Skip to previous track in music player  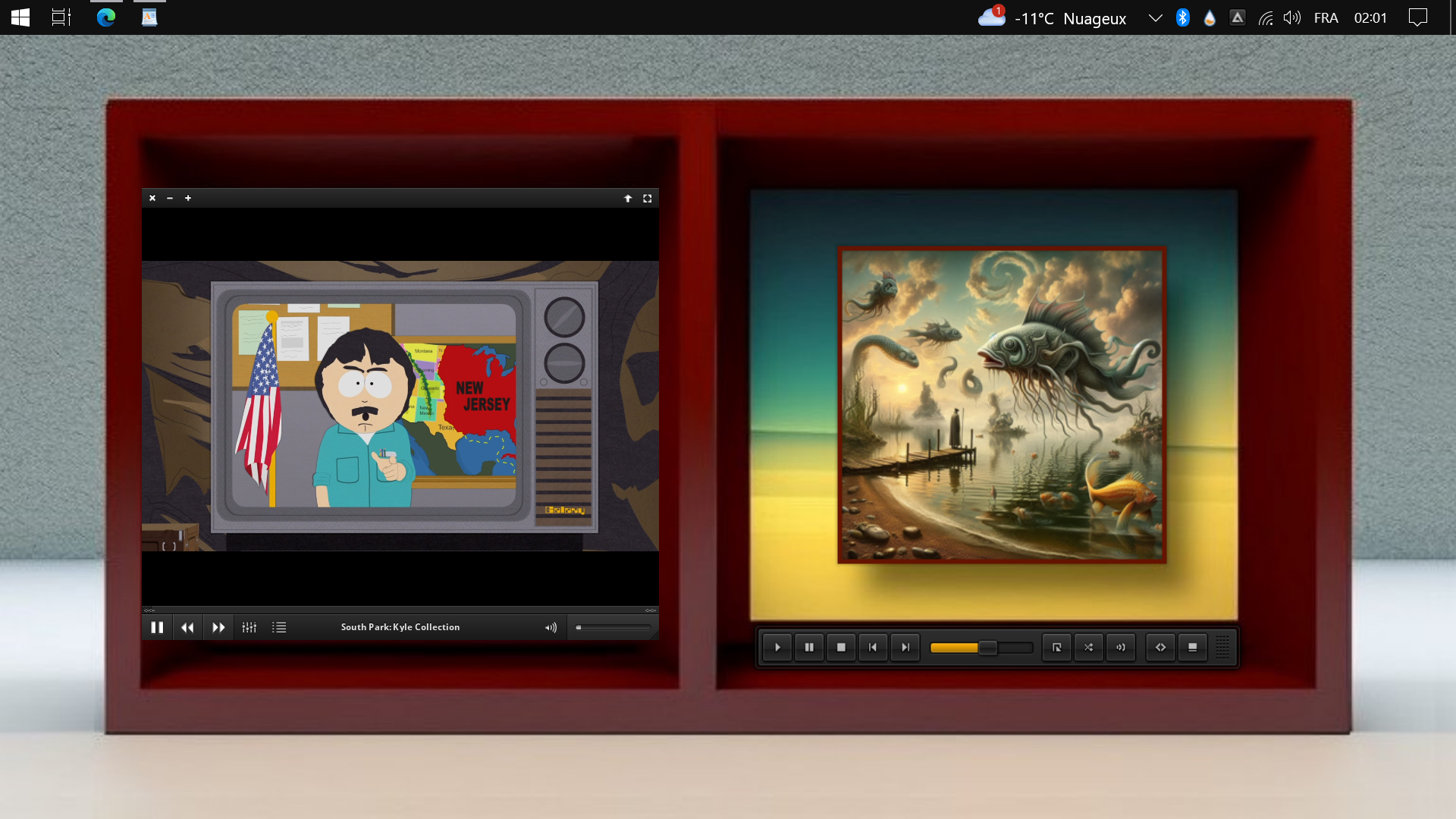(x=873, y=647)
